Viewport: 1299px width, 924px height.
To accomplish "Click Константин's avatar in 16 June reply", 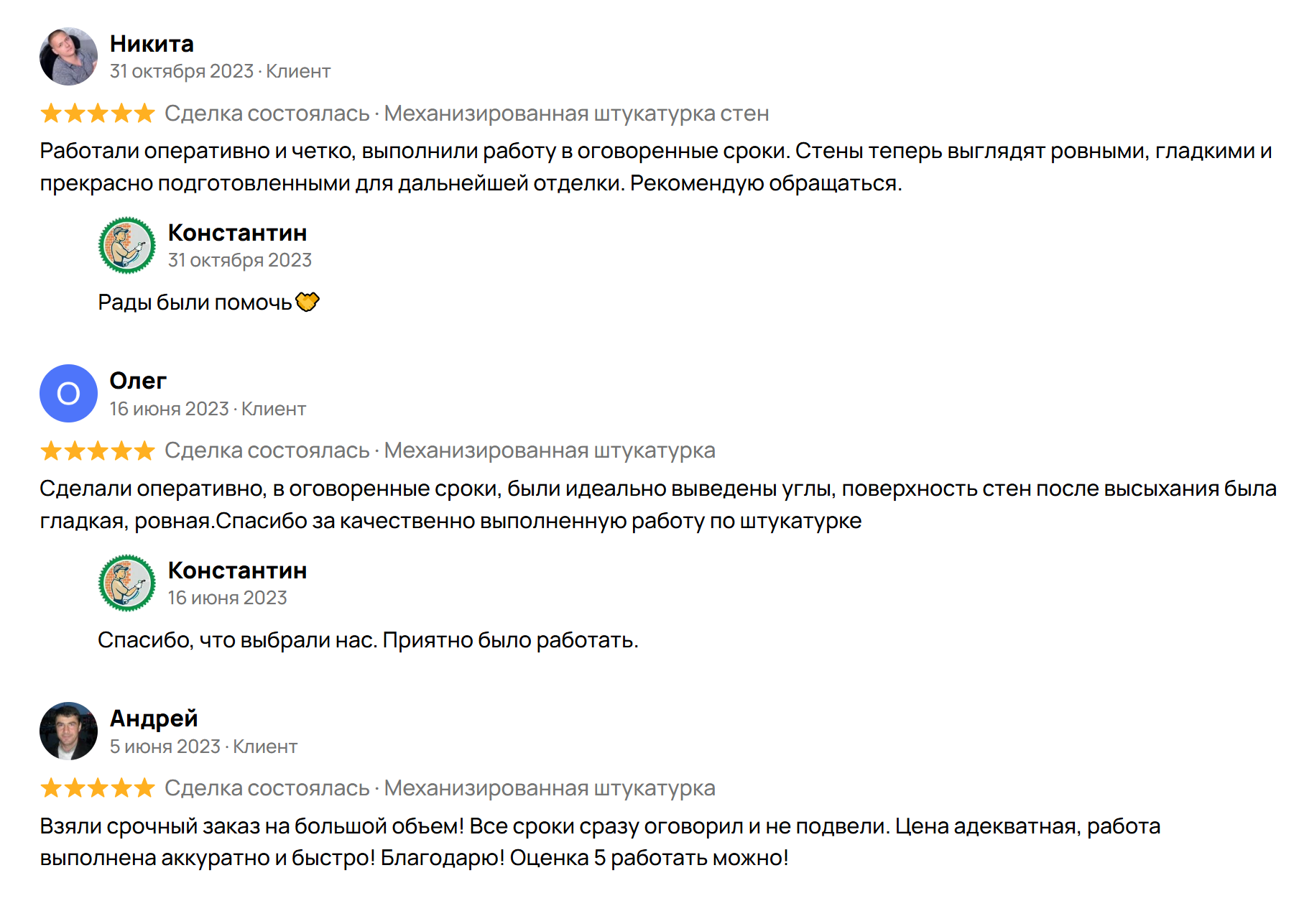I will [126, 583].
